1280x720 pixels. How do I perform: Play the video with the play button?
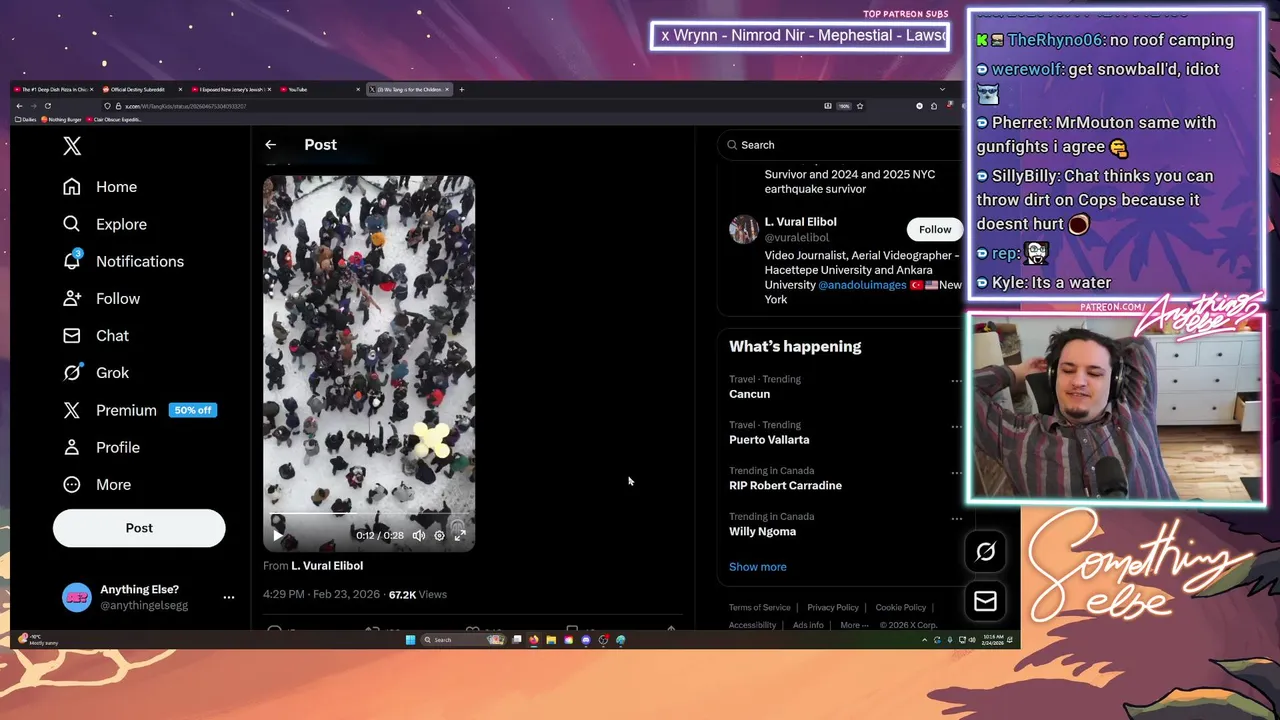(277, 535)
